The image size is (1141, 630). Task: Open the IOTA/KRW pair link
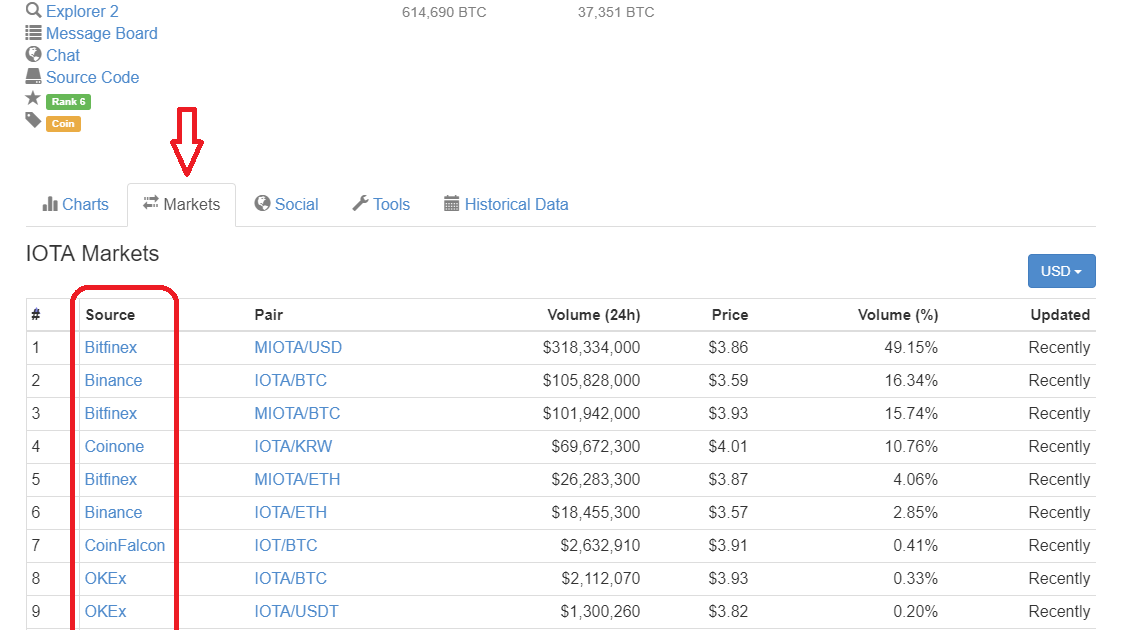pos(293,446)
